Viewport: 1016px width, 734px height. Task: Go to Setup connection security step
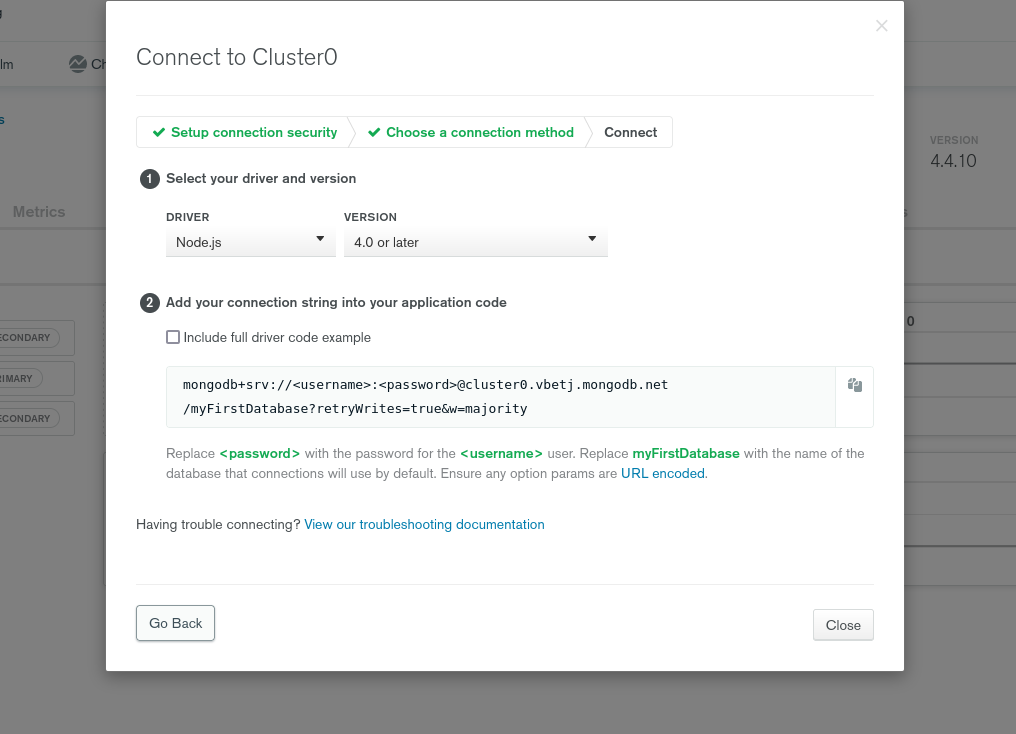(244, 132)
